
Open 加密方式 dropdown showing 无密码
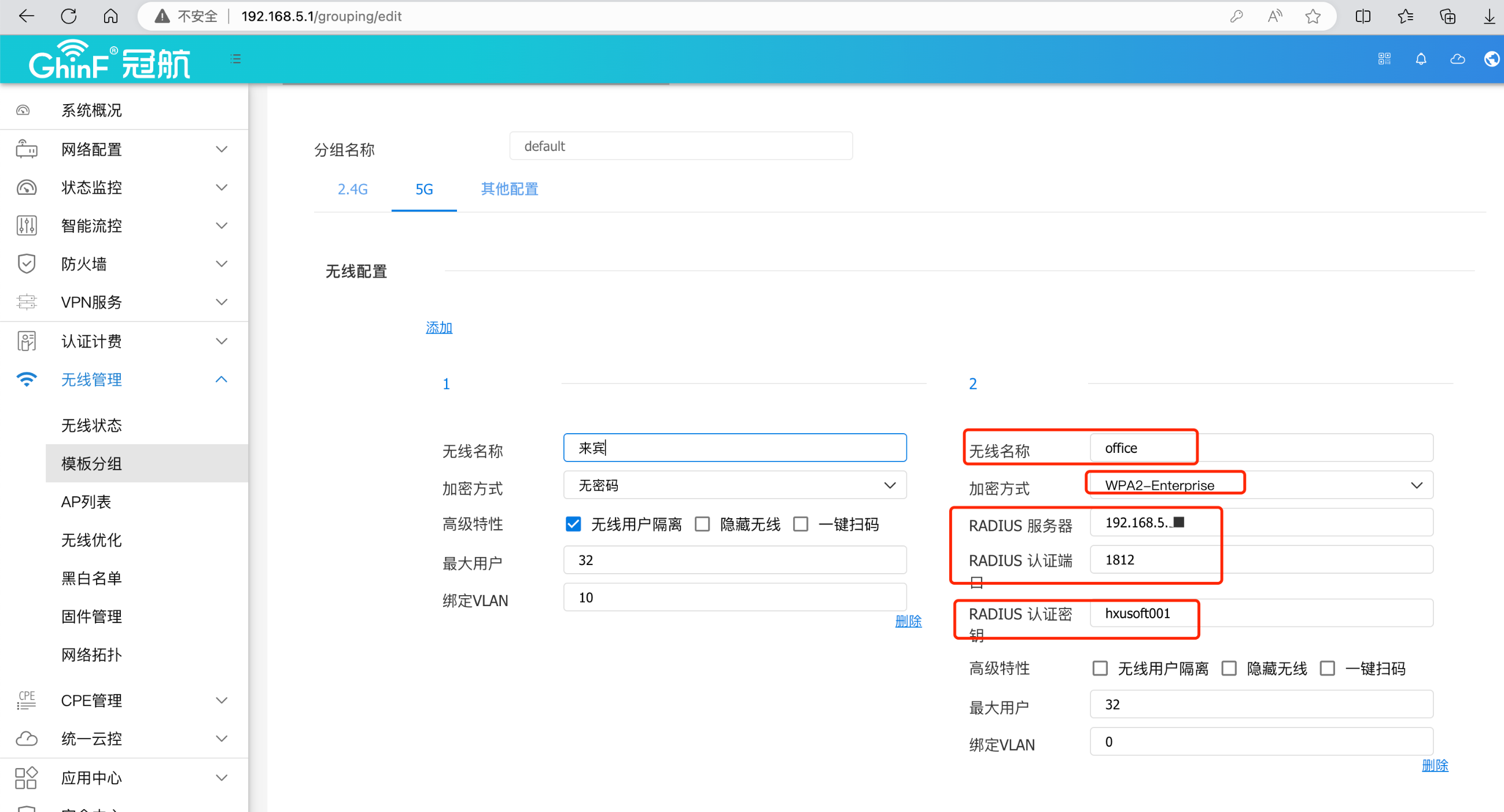(x=735, y=485)
